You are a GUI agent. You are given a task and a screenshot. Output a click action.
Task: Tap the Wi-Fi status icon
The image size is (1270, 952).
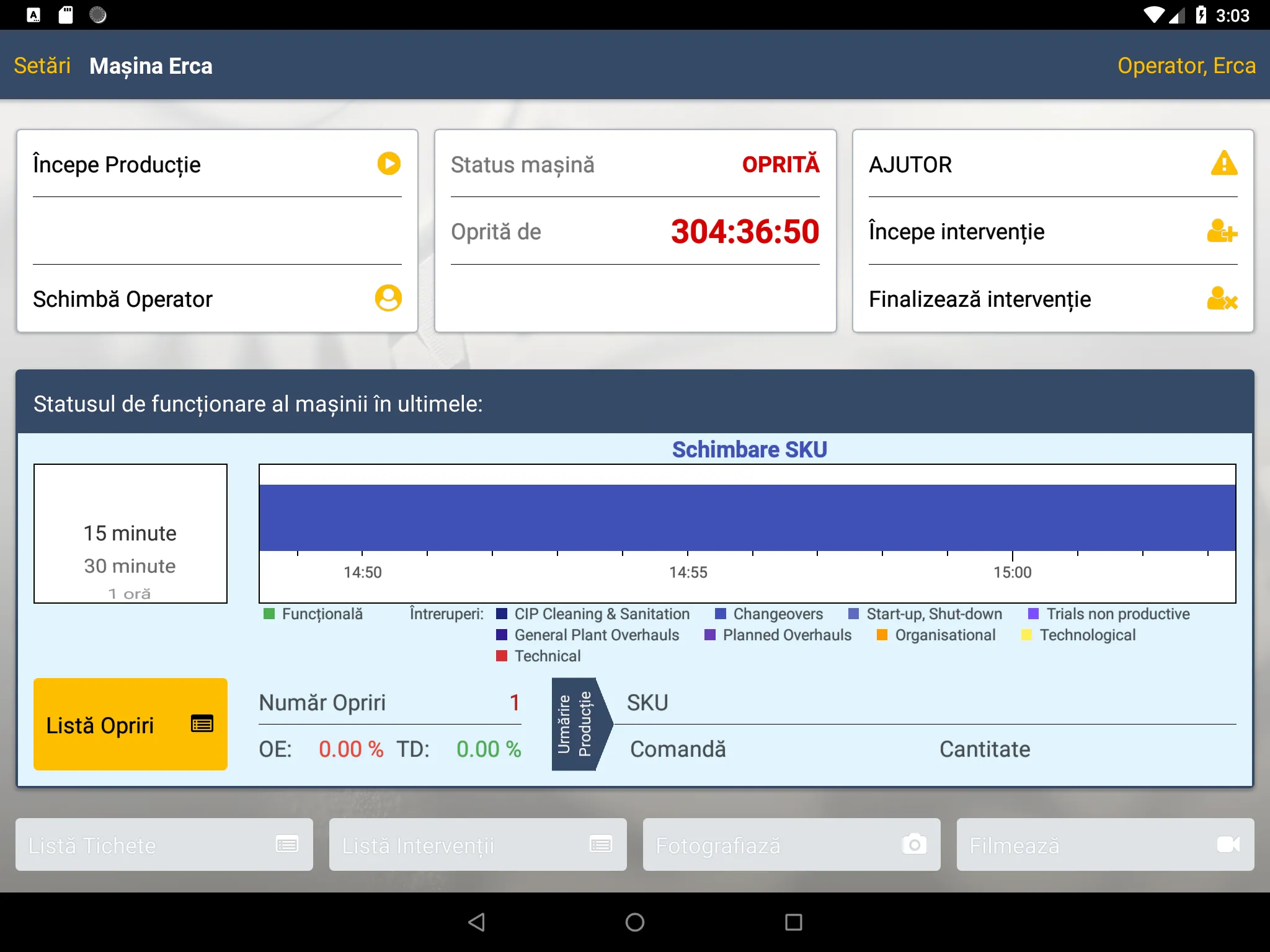tap(1154, 15)
